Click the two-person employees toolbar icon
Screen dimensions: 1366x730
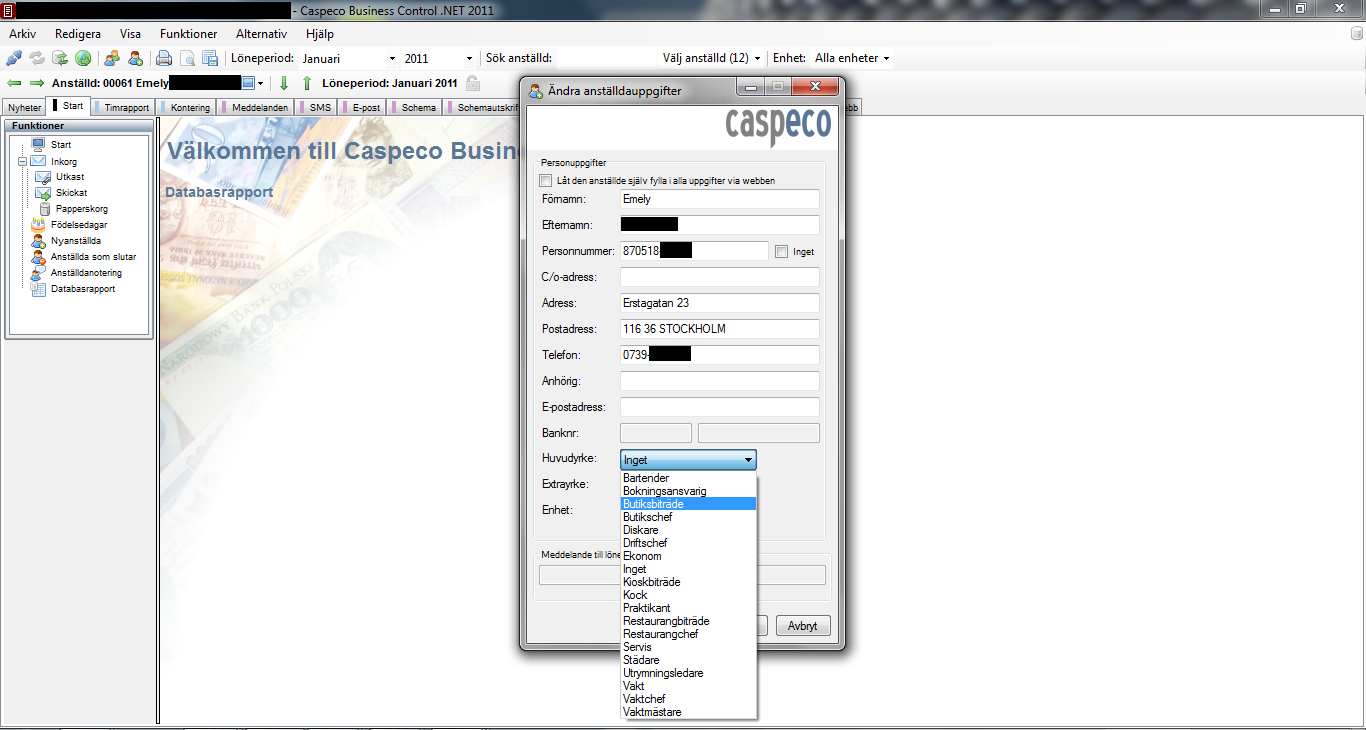(112, 58)
